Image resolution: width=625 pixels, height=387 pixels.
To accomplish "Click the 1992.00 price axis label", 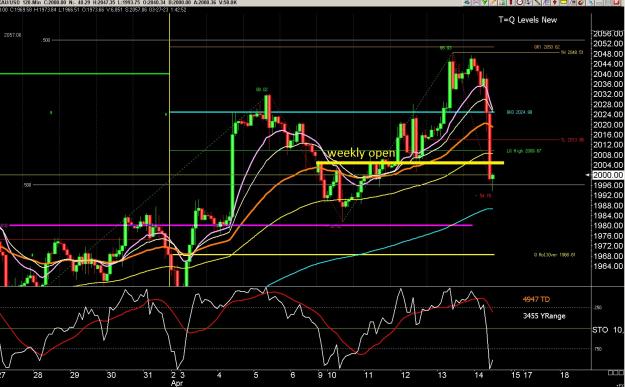I will (x=608, y=195).
